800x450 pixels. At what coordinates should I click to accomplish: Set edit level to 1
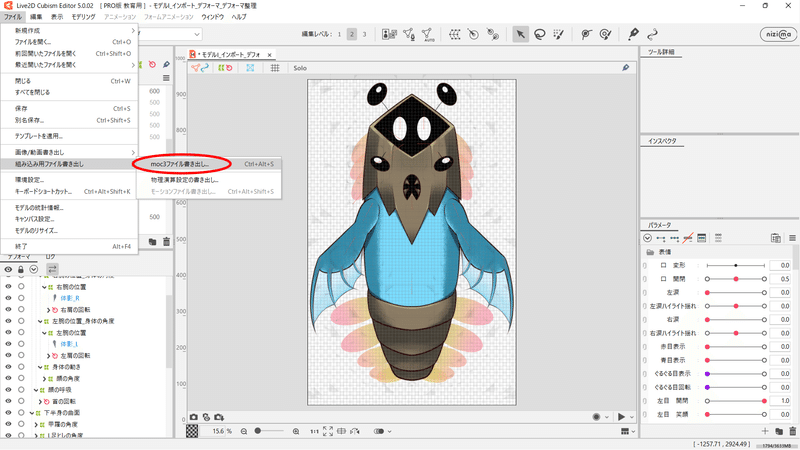pos(339,34)
